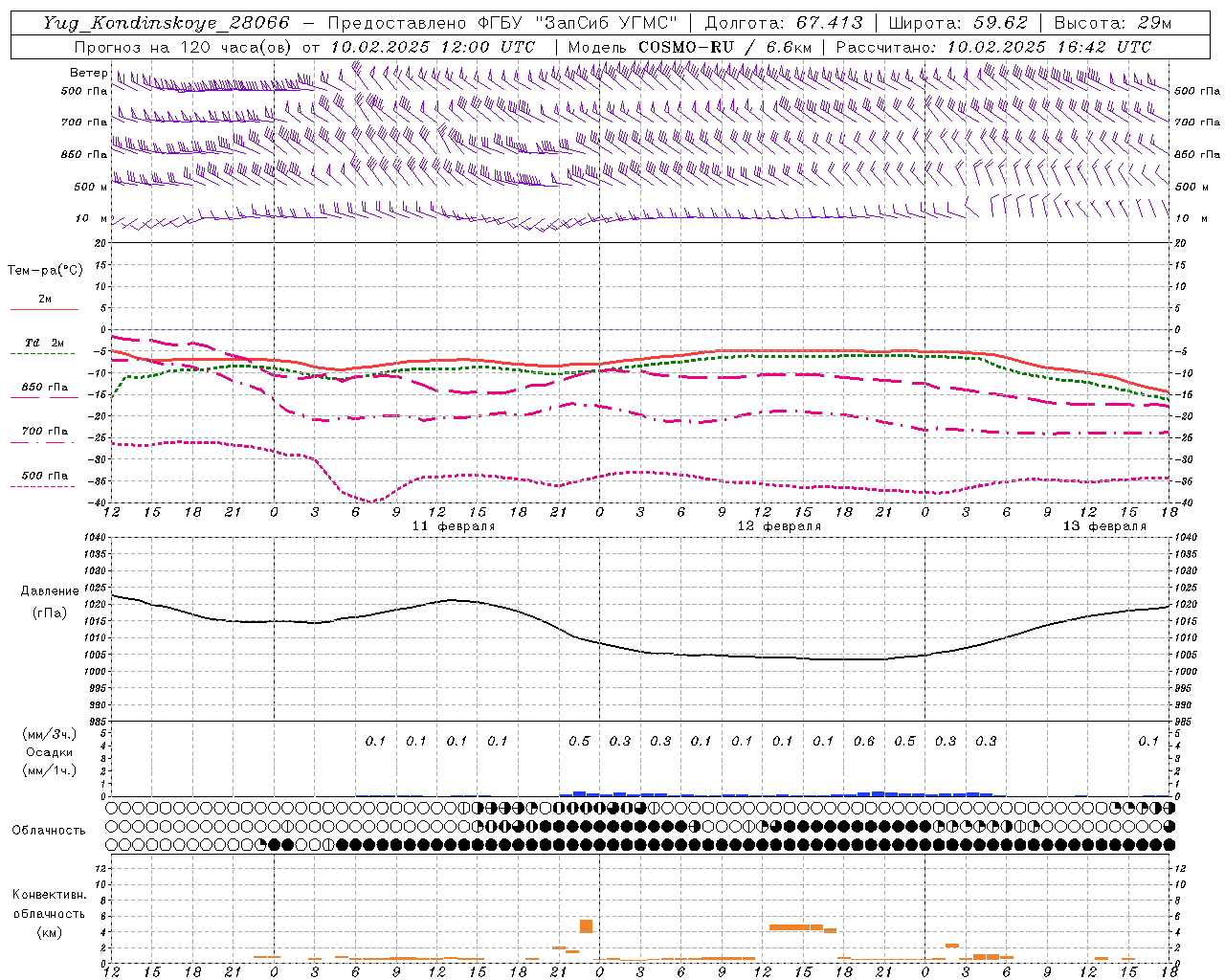Click the 500 гПа temperature legend entry
The height and width of the screenshot is (980, 1225).
tap(44, 476)
